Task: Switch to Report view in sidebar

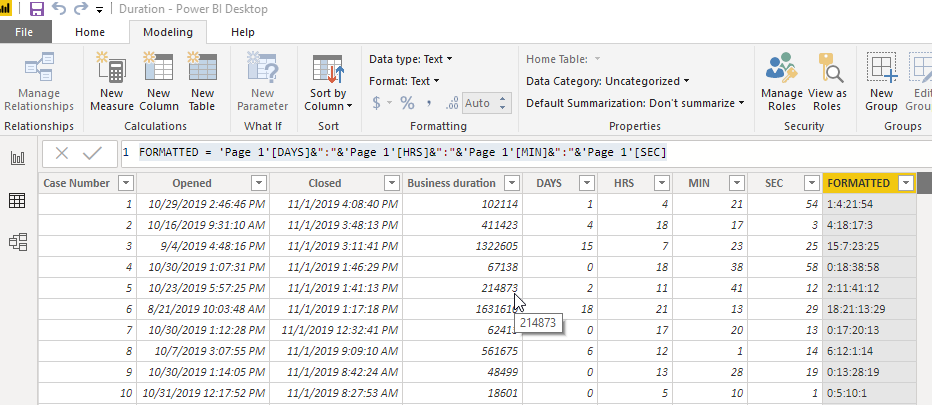Action: pyautogui.click(x=18, y=158)
